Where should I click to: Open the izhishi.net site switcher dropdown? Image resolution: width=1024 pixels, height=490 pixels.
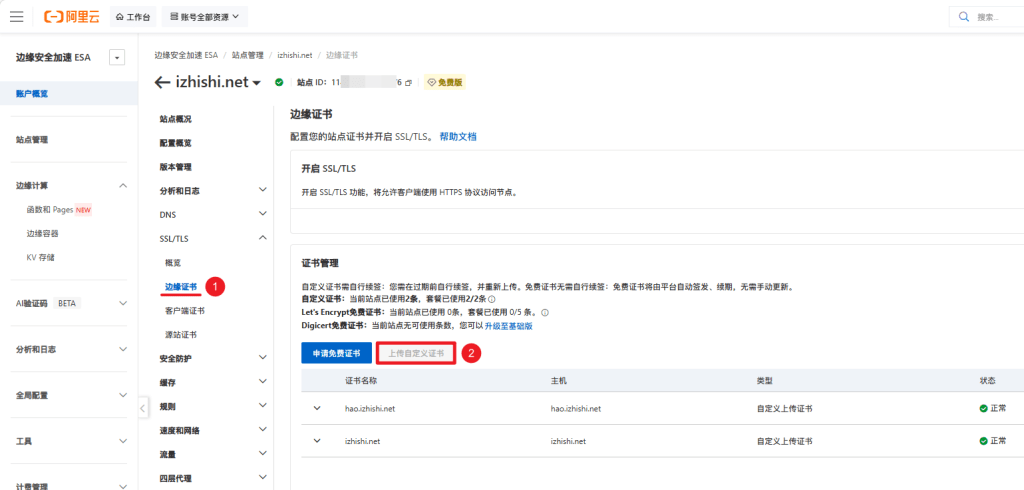[257, 83]
